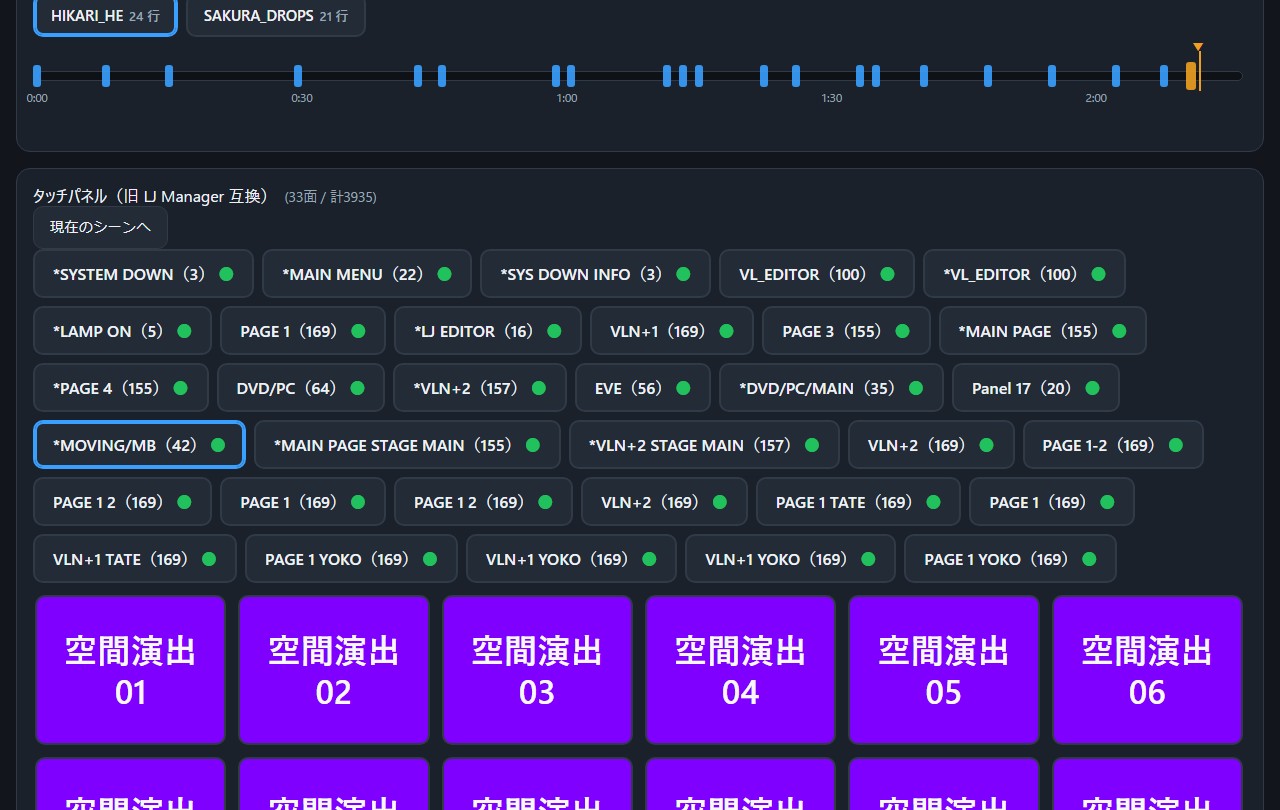Click the タッチパネル(旧 LJ Manager 互換) heading

151,196
